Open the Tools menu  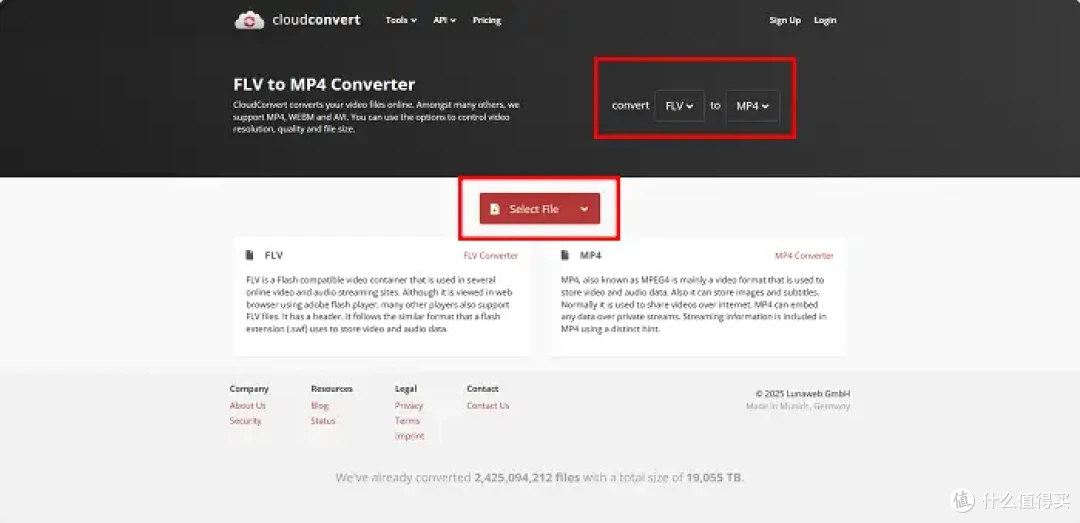[401, 21]
